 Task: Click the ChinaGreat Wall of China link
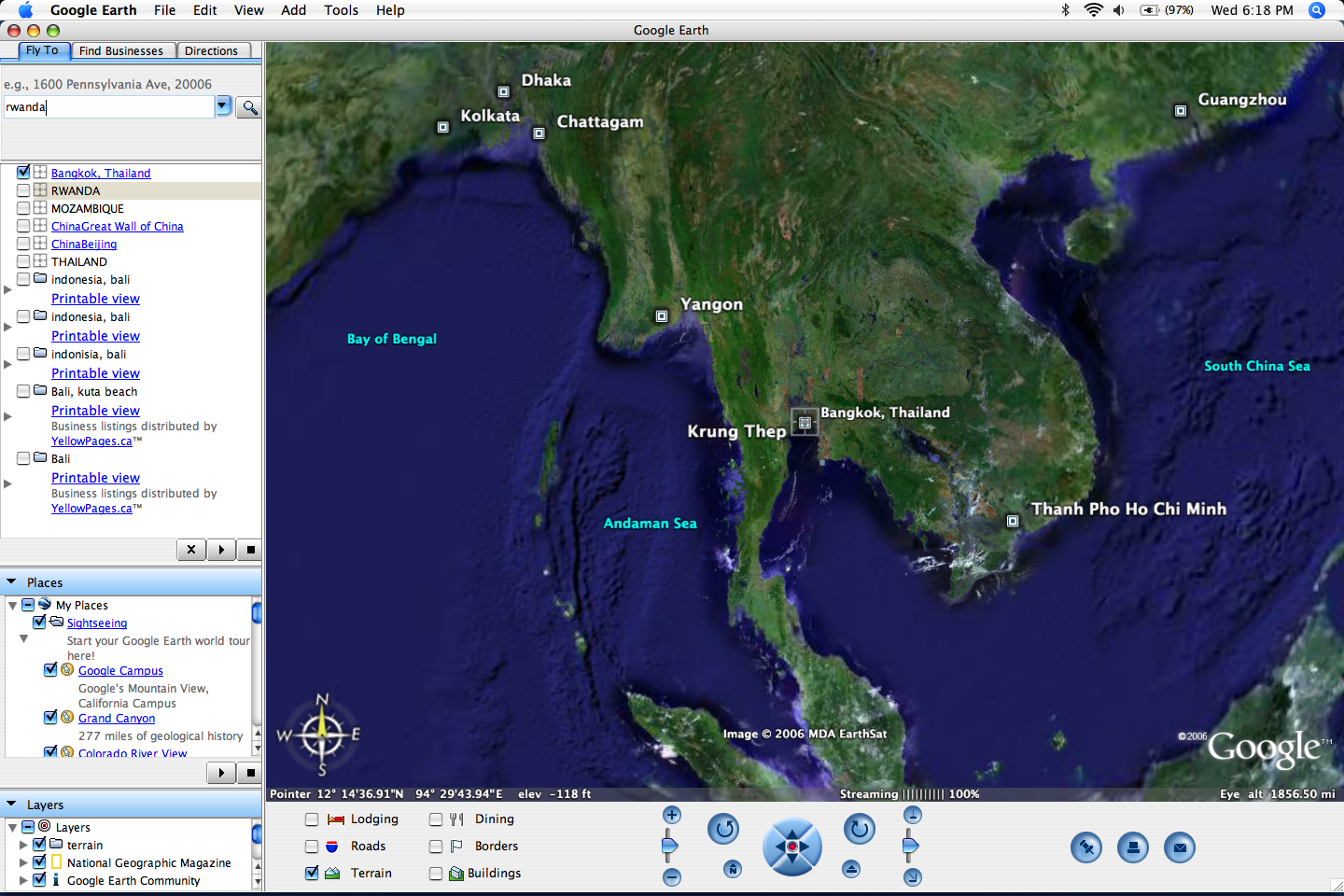pos(118,227)
